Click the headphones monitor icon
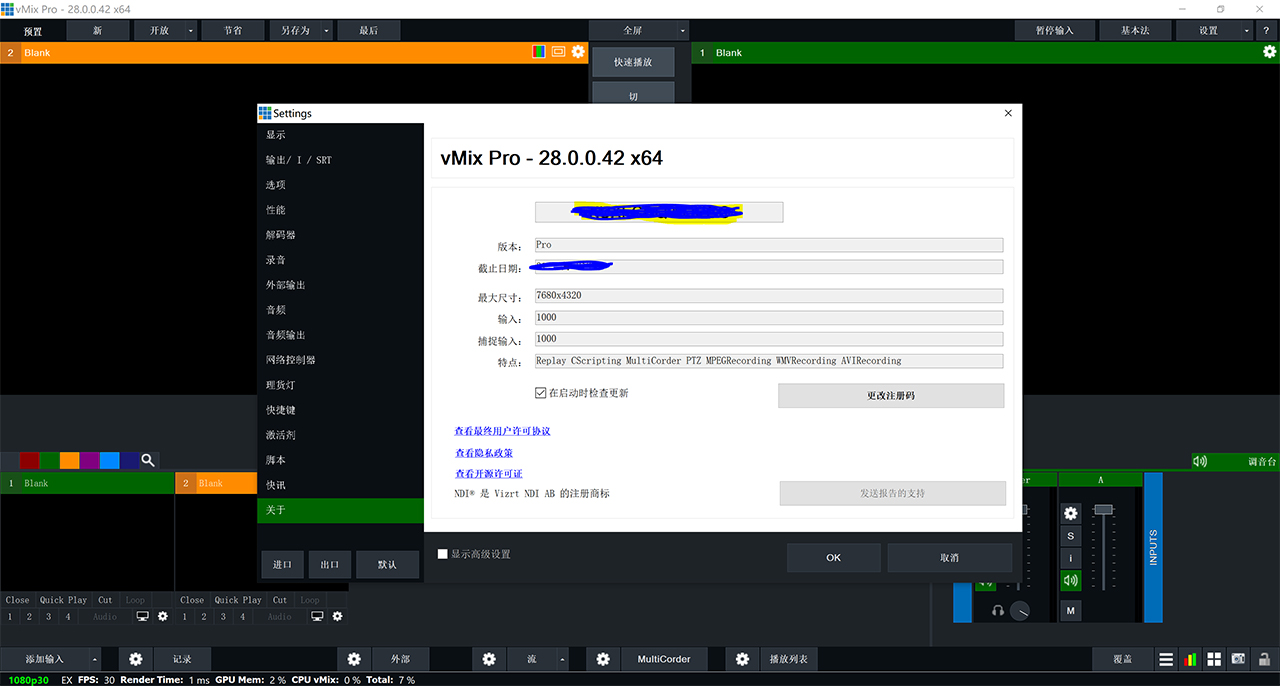1280x686 pixels. click(997, 610)
